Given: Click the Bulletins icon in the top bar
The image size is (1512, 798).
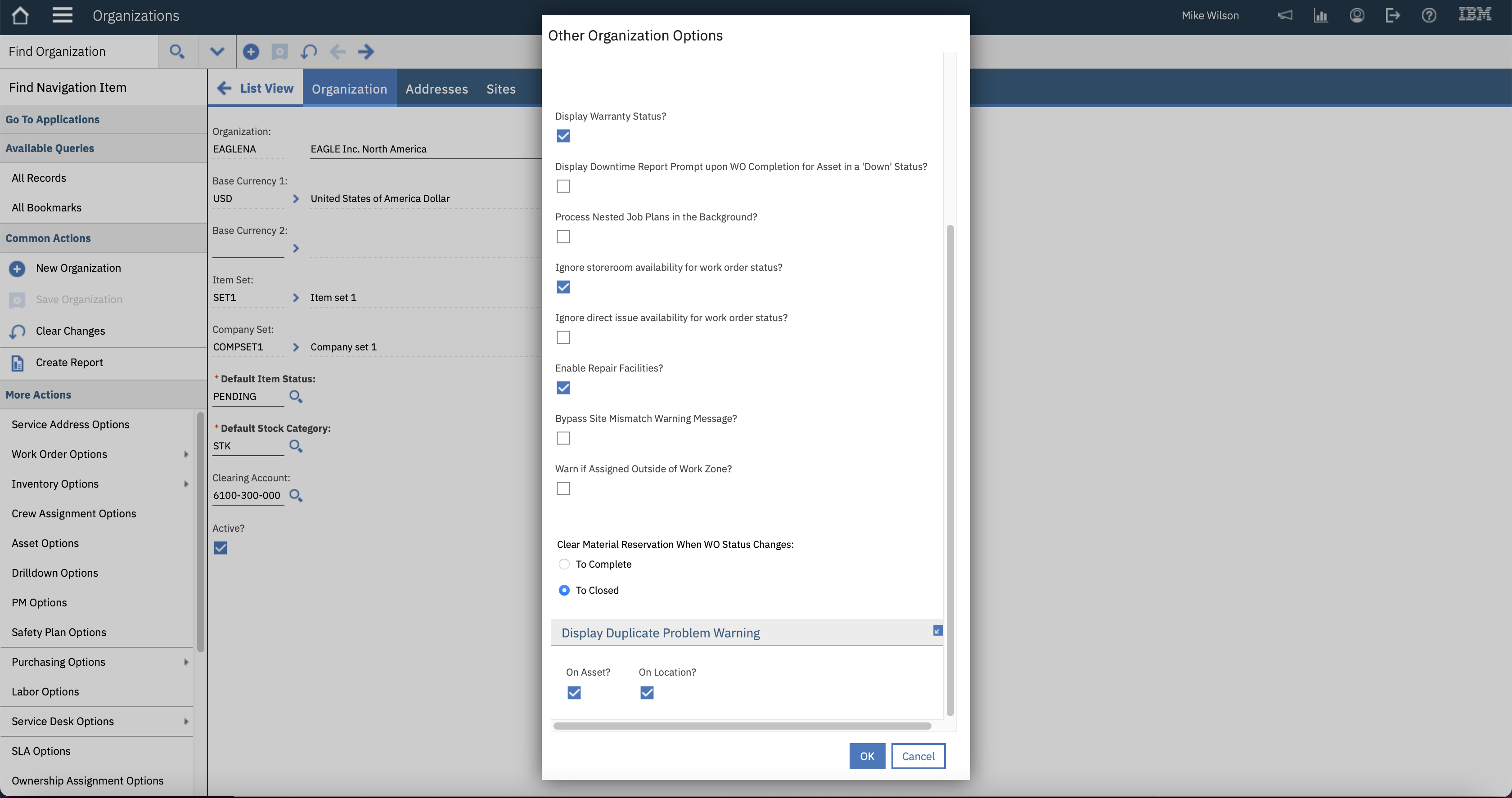Looking at the screenshot, I should (x=1286, y=16).
